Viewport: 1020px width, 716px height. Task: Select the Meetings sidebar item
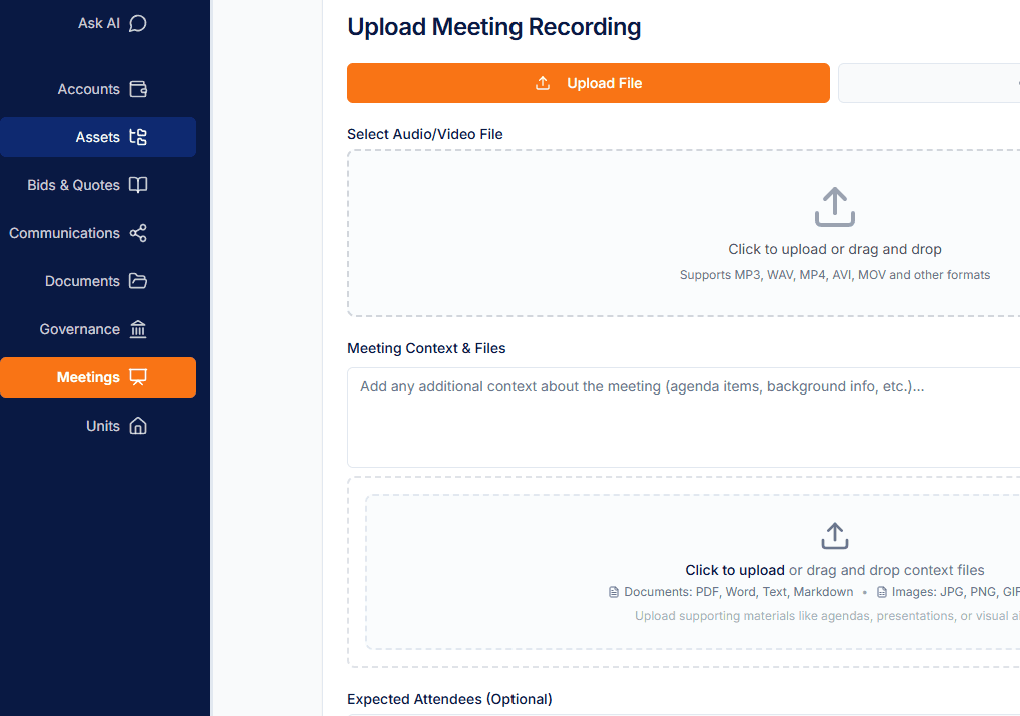tap(98, 377)
